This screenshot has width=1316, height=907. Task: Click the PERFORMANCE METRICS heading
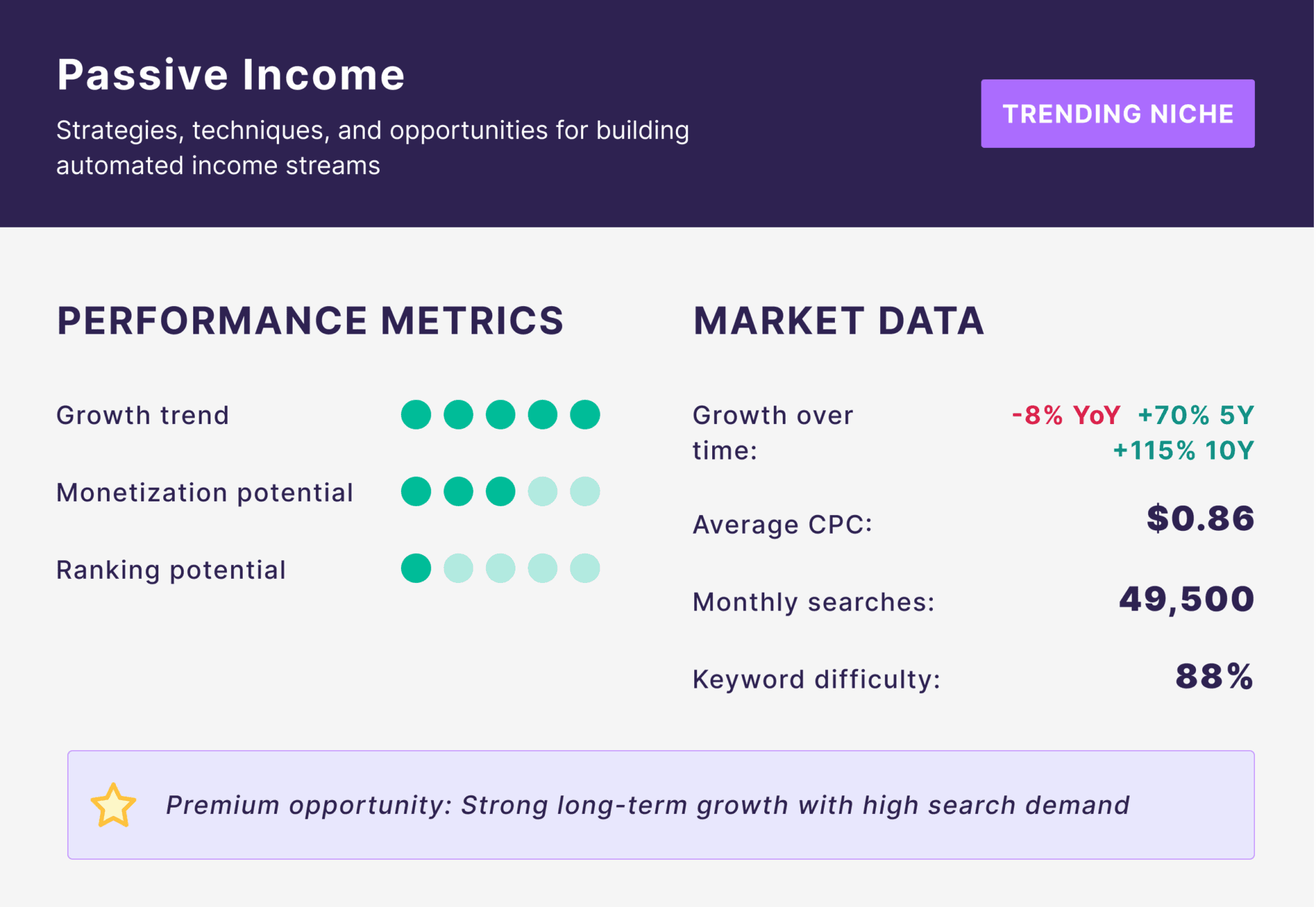310,321
